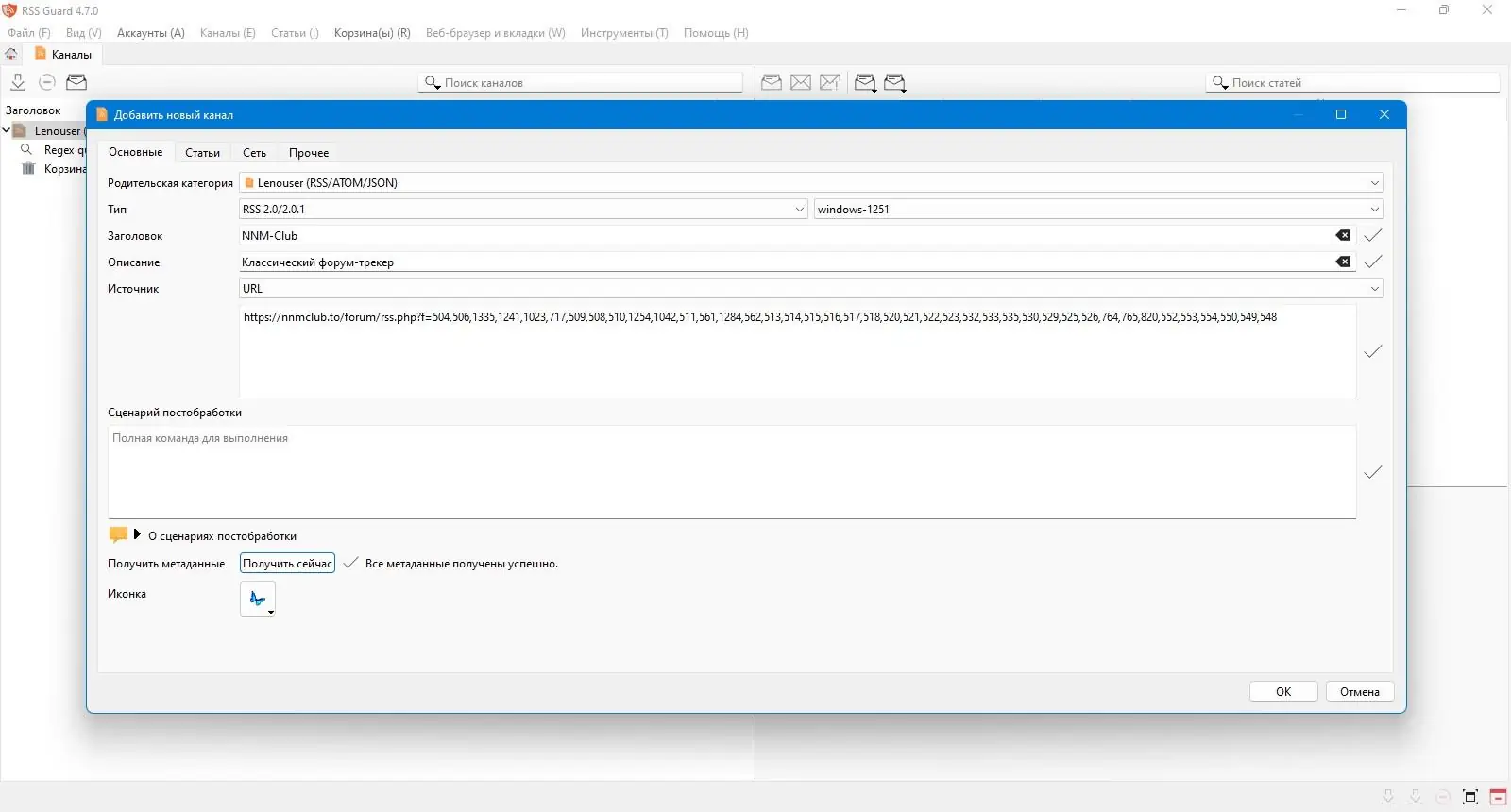The image size is (1511, 812).
Task: Confirm the dialog with OK
Action: (1283, 692)
